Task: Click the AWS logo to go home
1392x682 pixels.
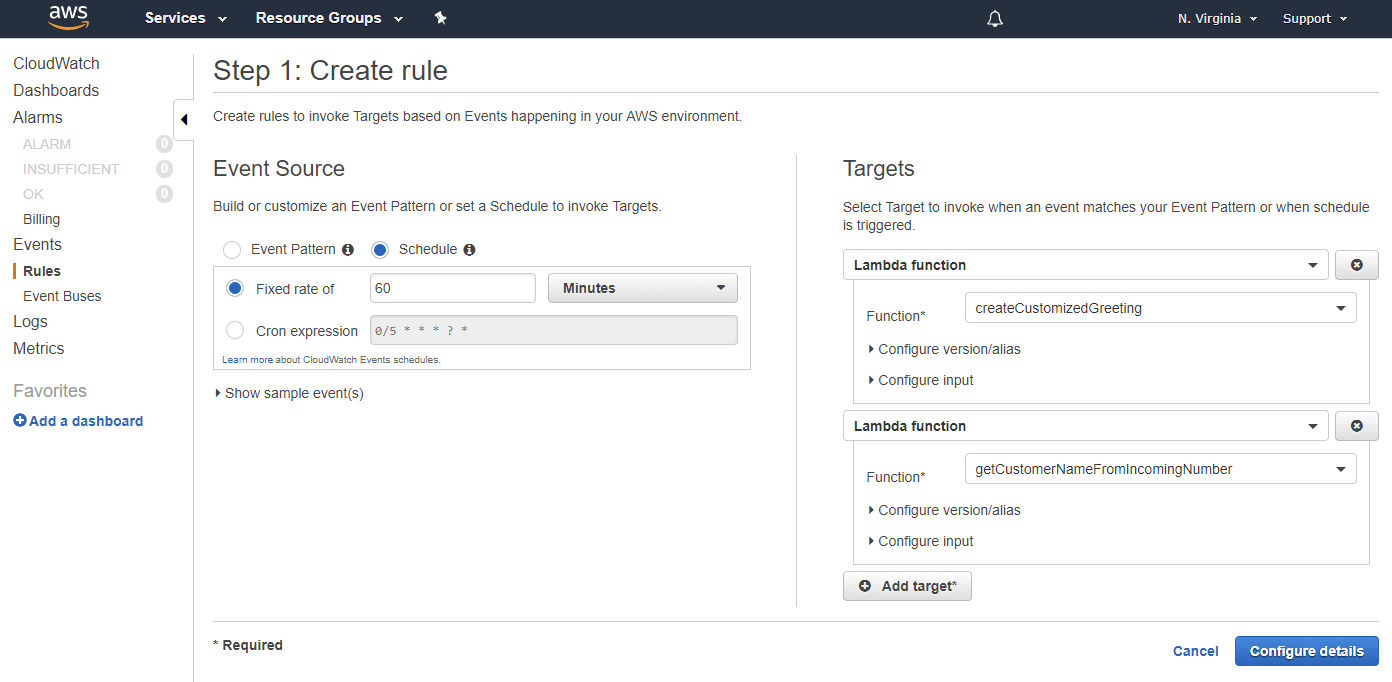Action: coord(67,17)
